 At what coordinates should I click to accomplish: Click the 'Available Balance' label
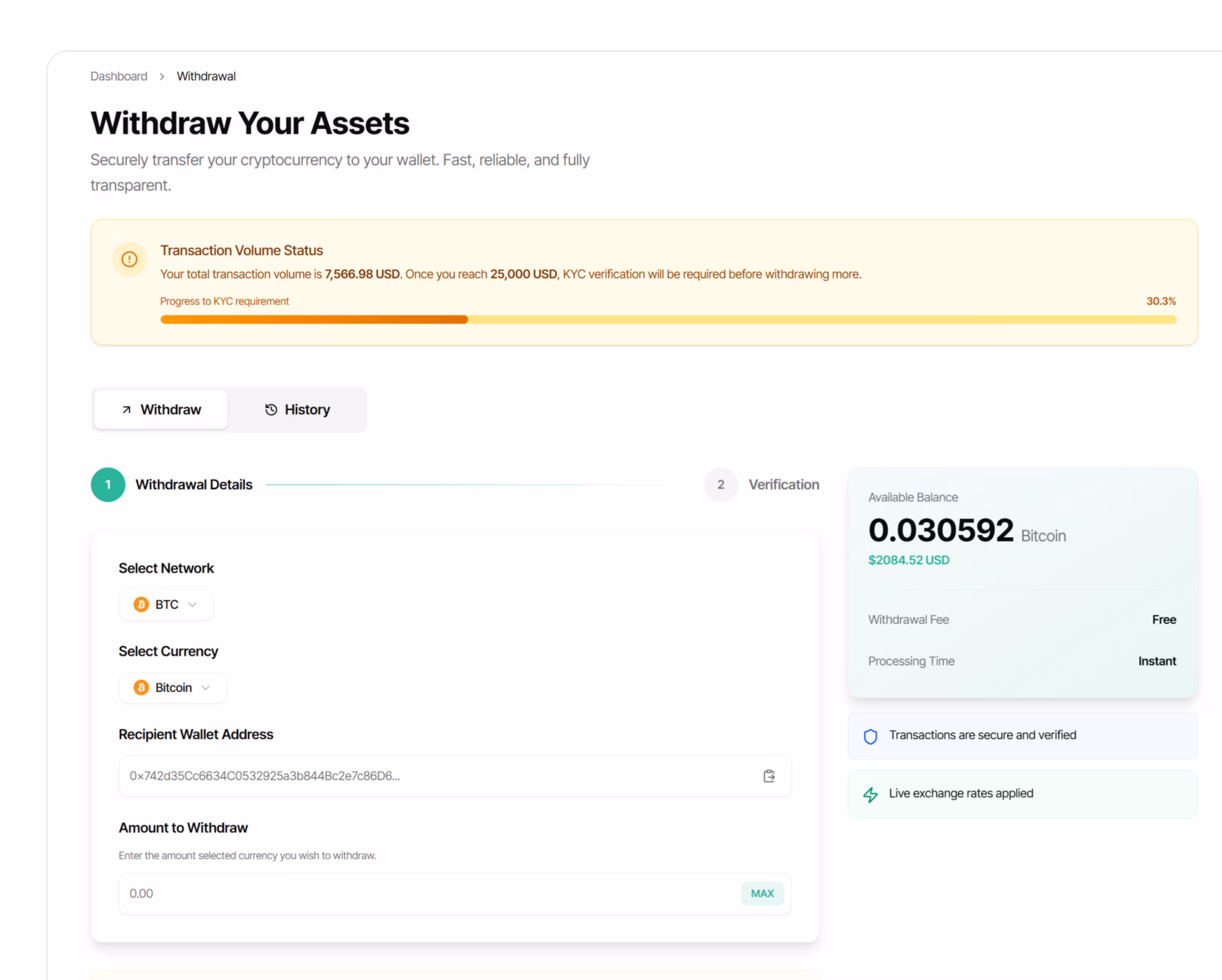(913, 497)
